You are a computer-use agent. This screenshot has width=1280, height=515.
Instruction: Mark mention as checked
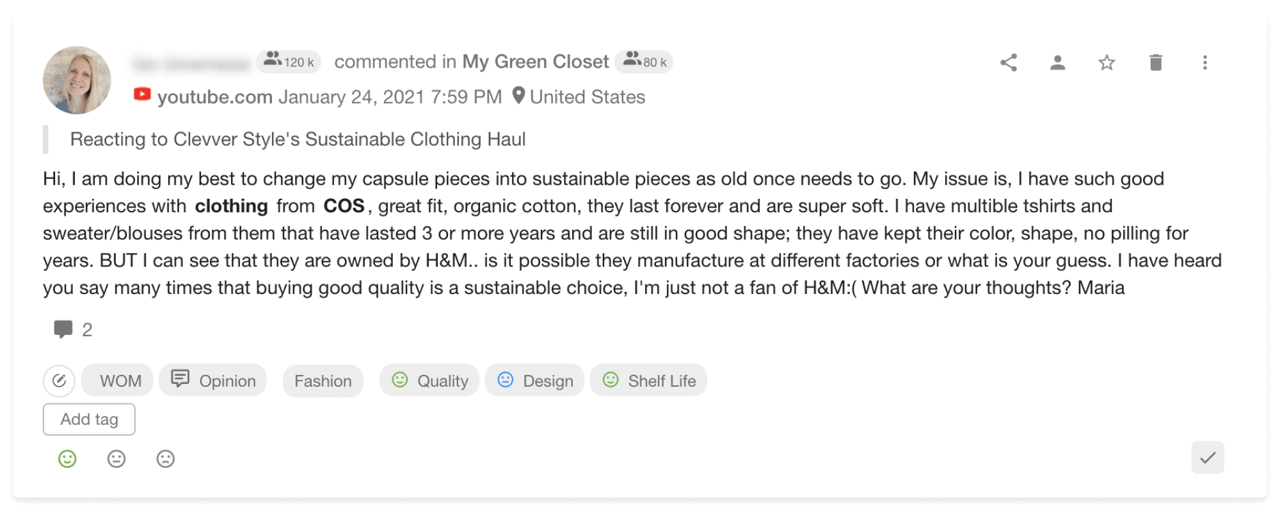pos(1208,458)
